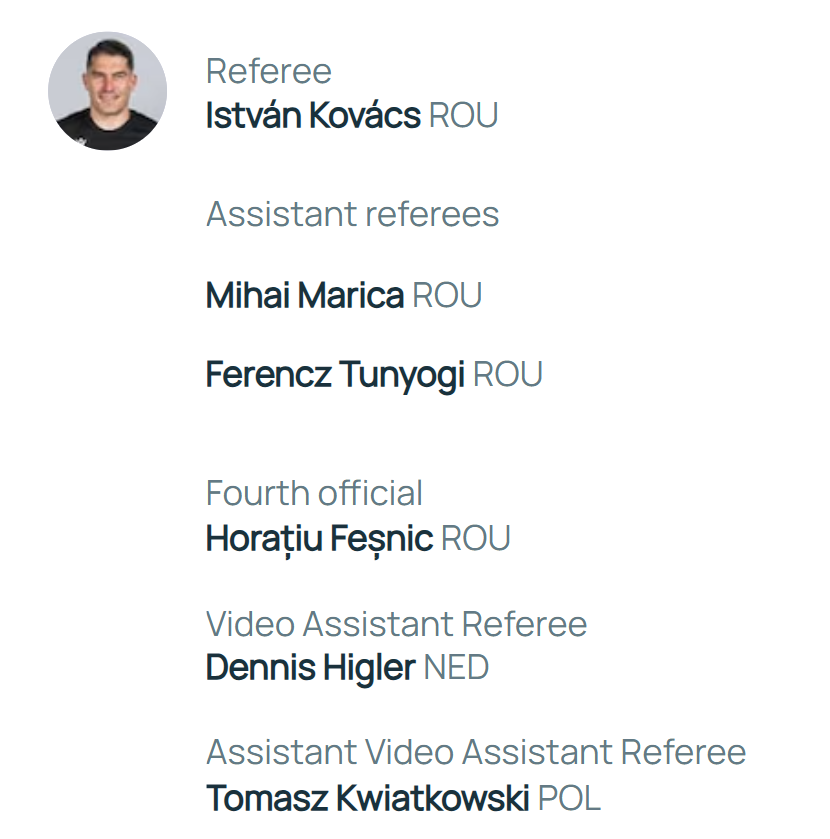
Task: Click "Assistant Video Assistant Referee" heading
Action: point(476,751)
